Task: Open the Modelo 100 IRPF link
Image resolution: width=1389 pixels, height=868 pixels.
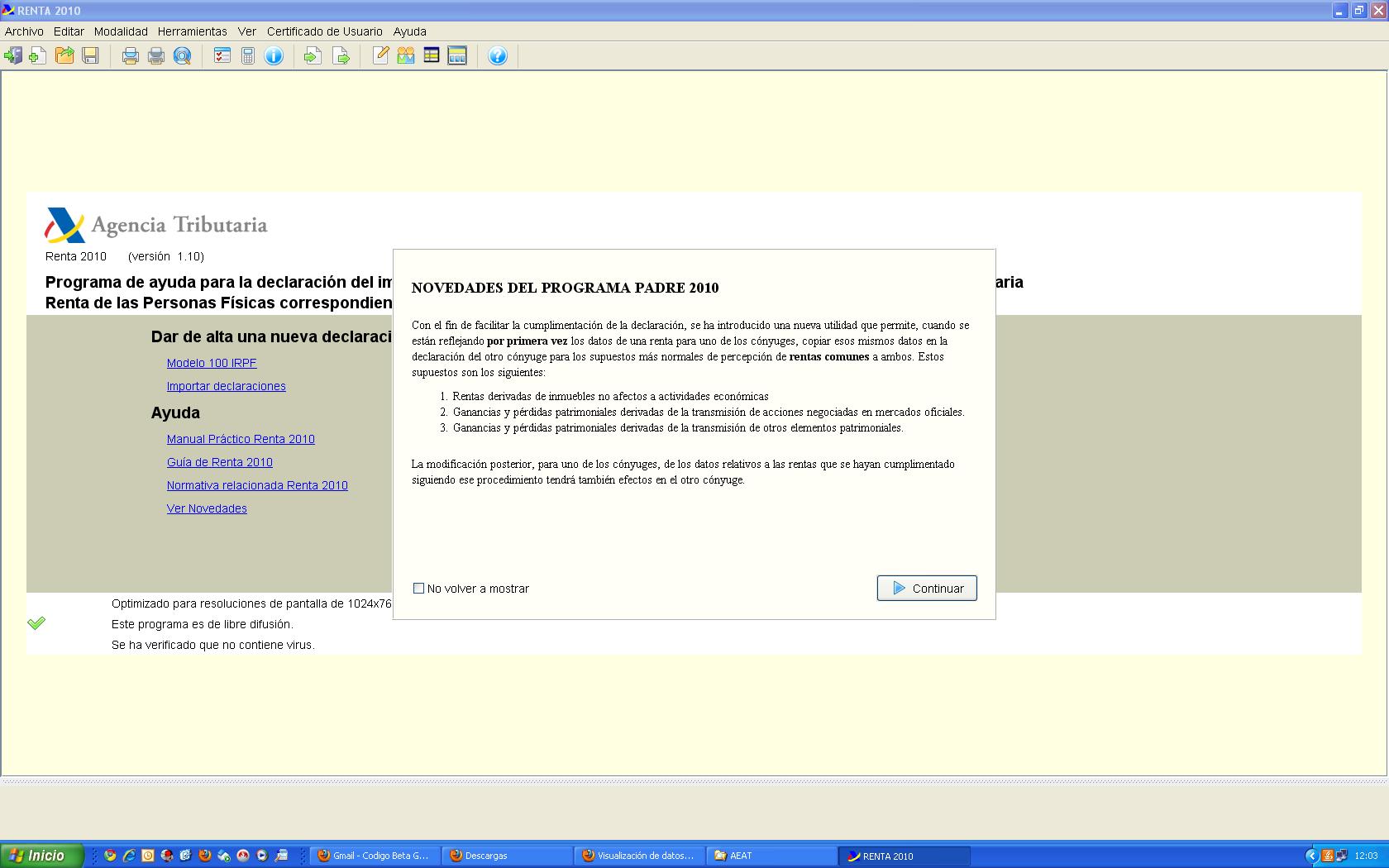Action: (x=212, y=363)
